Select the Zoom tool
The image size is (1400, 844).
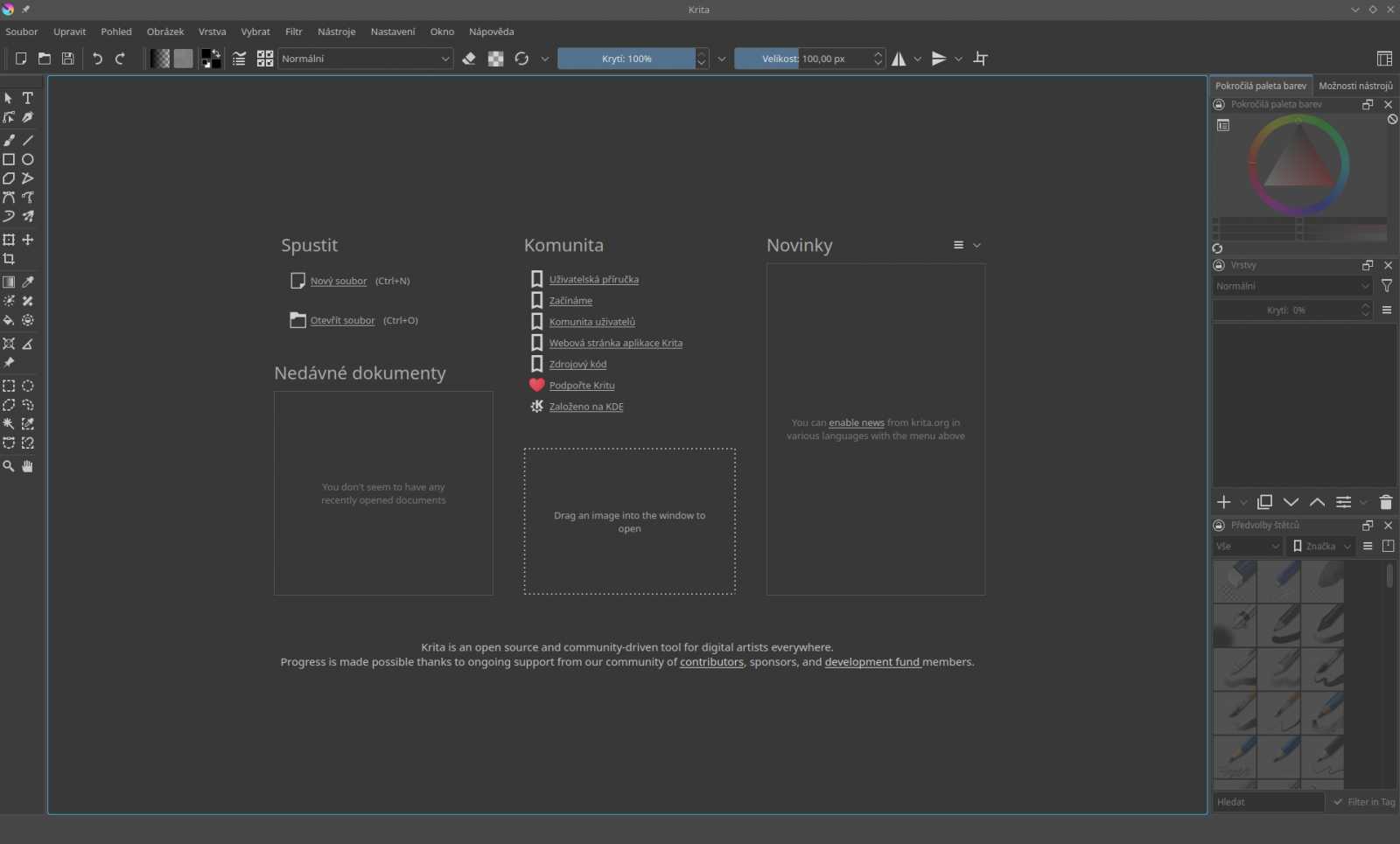pyautogui.click(x=9, y=466)
